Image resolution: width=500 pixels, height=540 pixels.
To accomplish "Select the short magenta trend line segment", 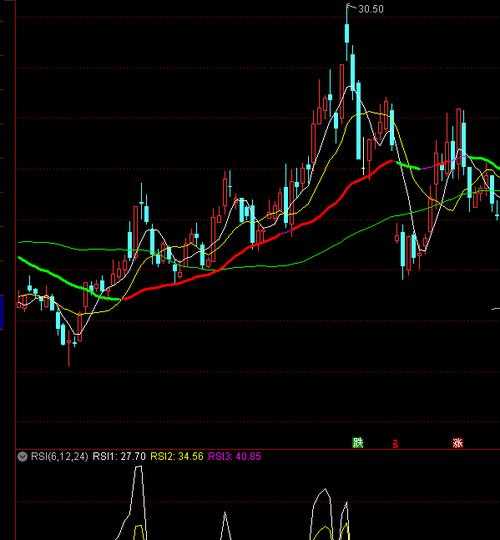I will coord(427,168).
